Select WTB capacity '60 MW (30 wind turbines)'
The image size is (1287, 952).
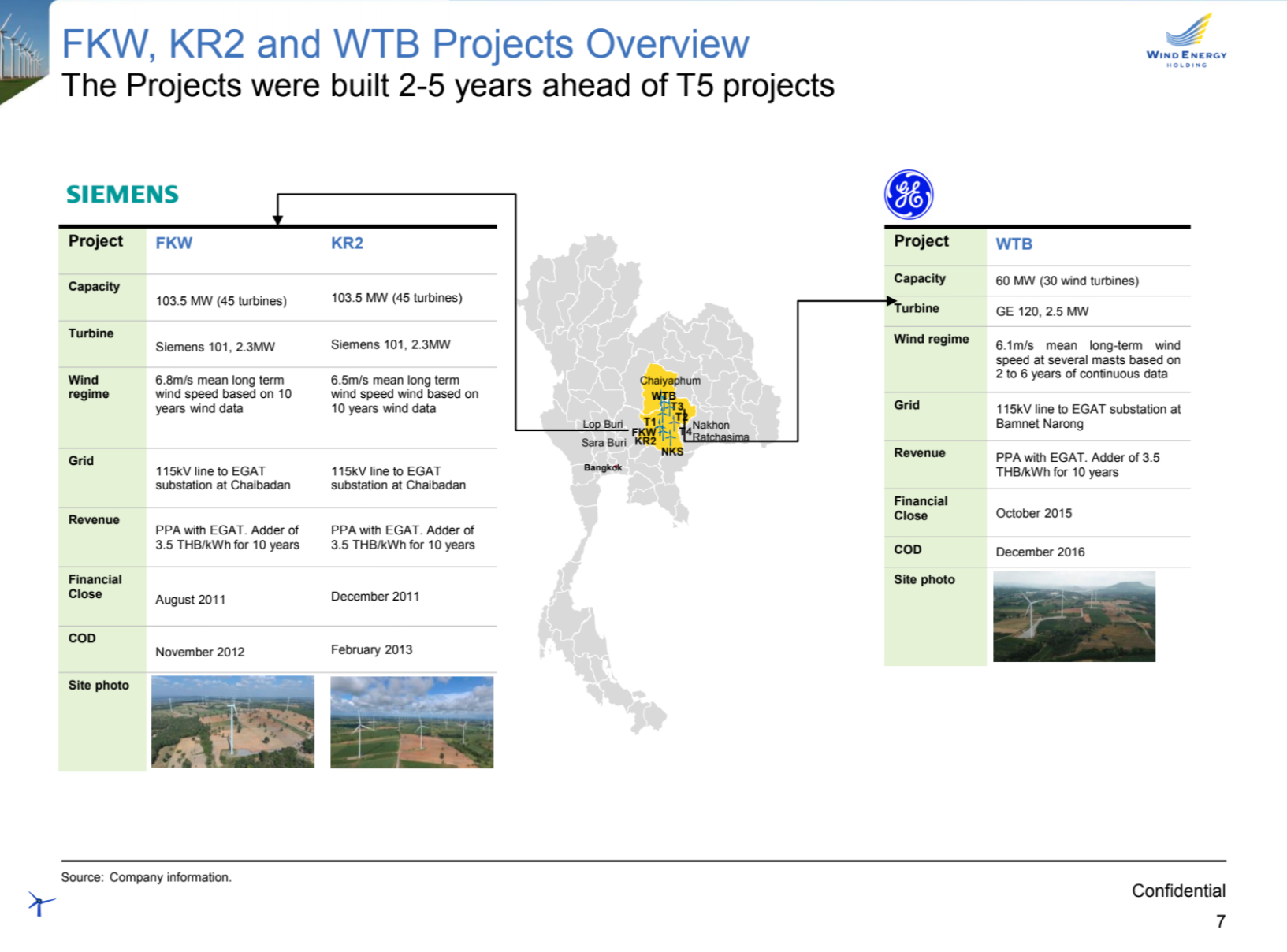[1067, 281]
